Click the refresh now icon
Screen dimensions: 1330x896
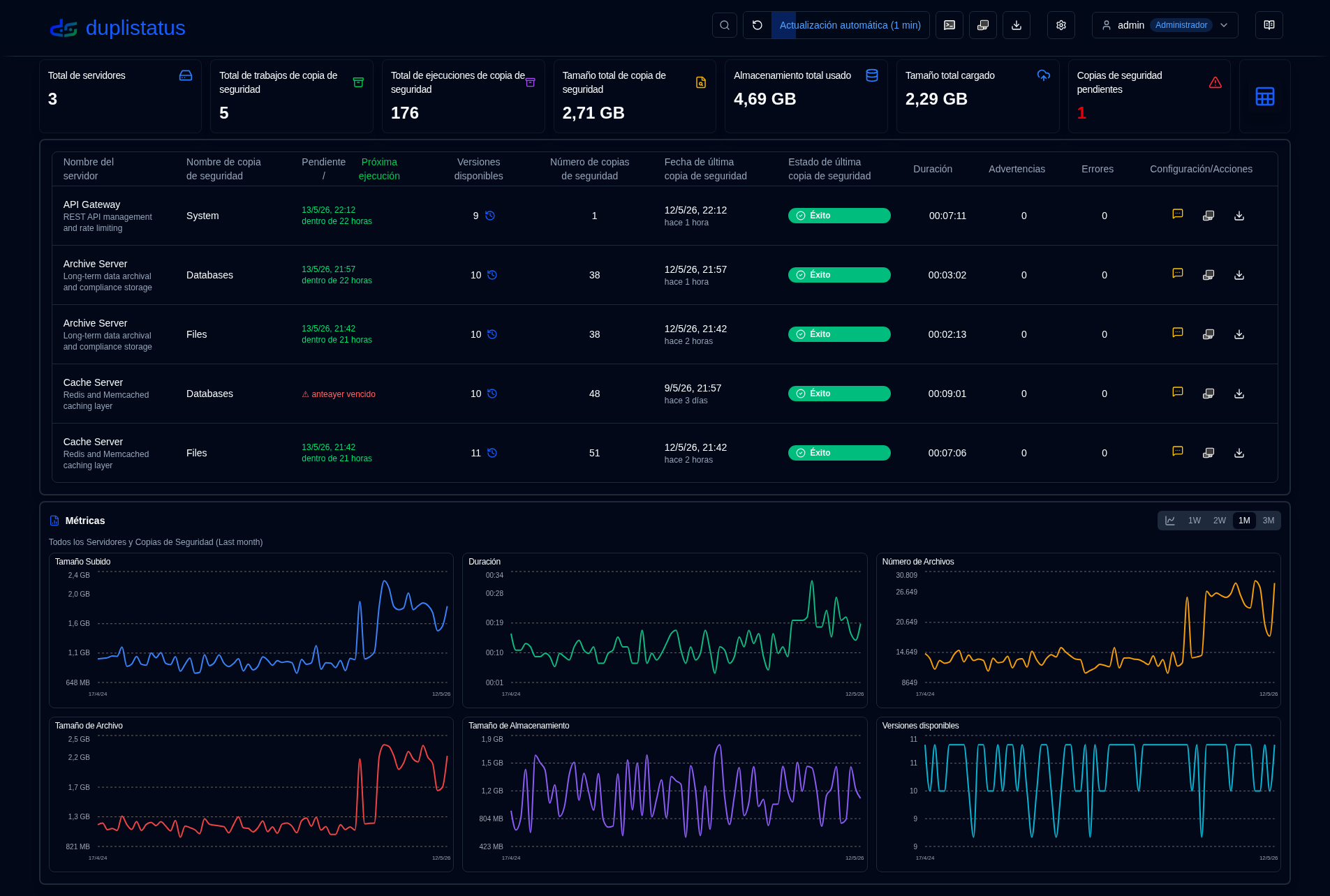click(758, 25)
